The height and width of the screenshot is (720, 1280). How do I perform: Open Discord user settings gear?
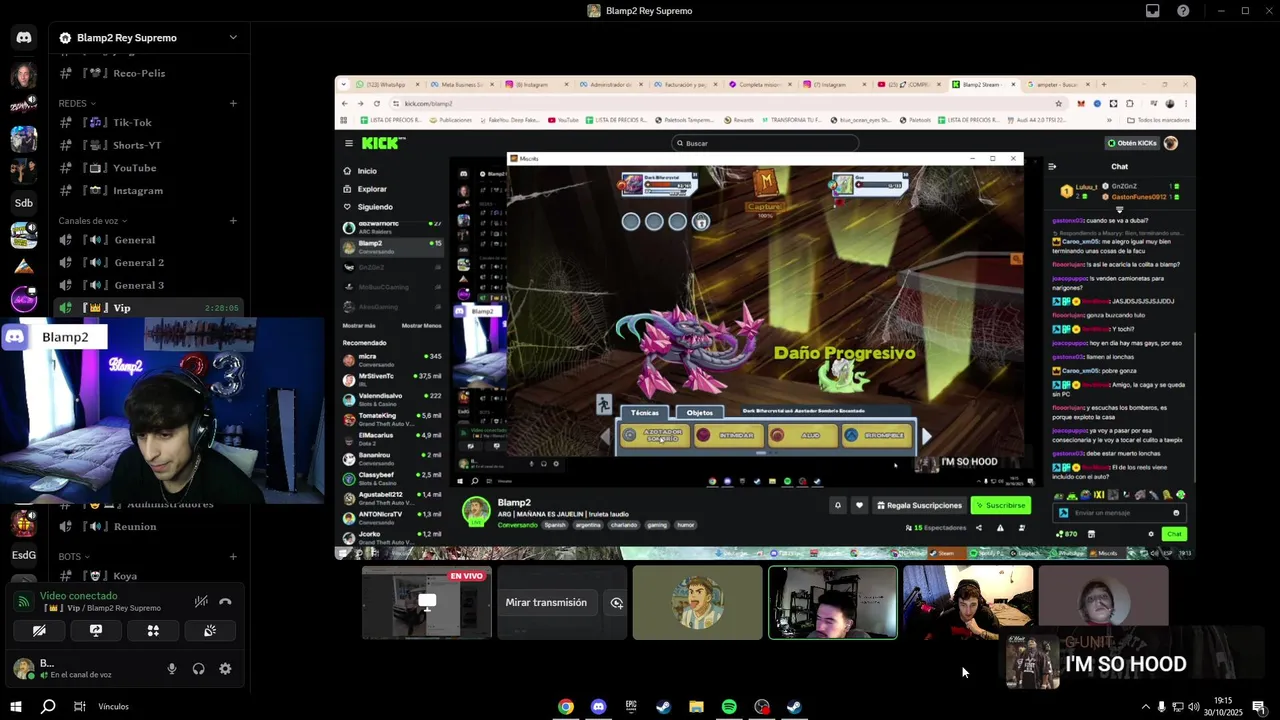[x=225, y=669]
